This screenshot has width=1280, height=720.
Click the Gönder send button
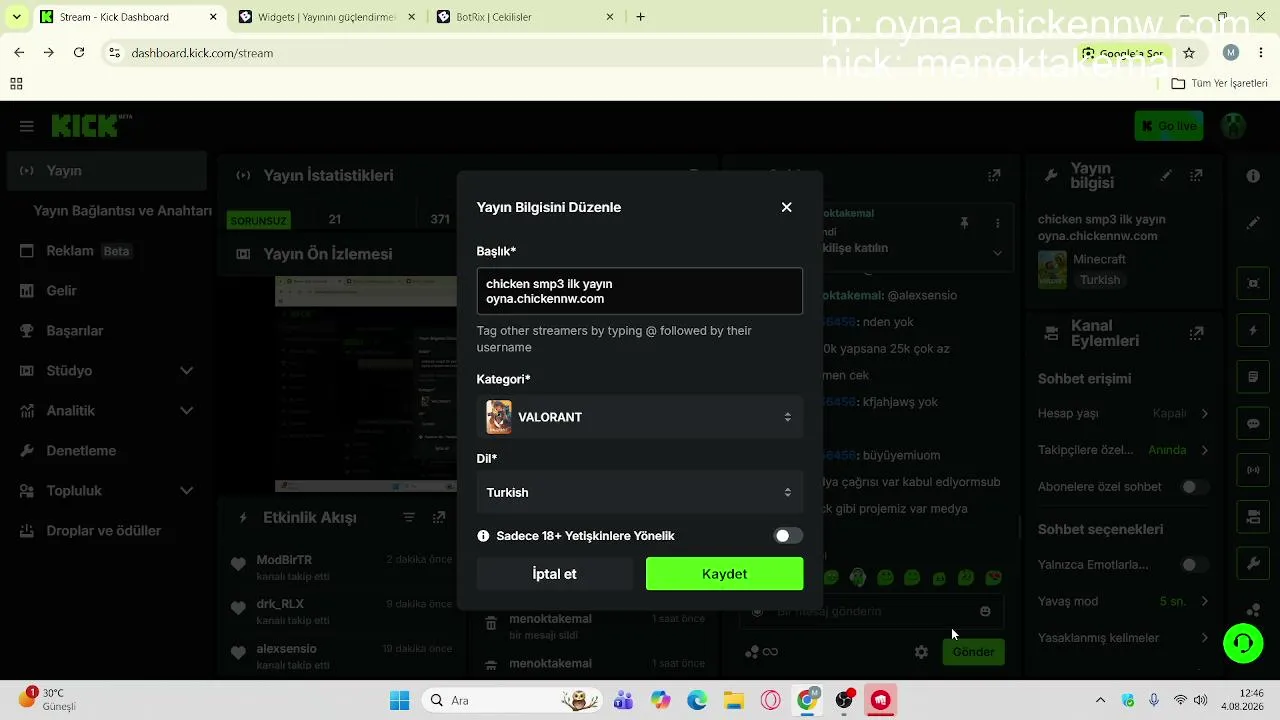[x=973, y=652]
